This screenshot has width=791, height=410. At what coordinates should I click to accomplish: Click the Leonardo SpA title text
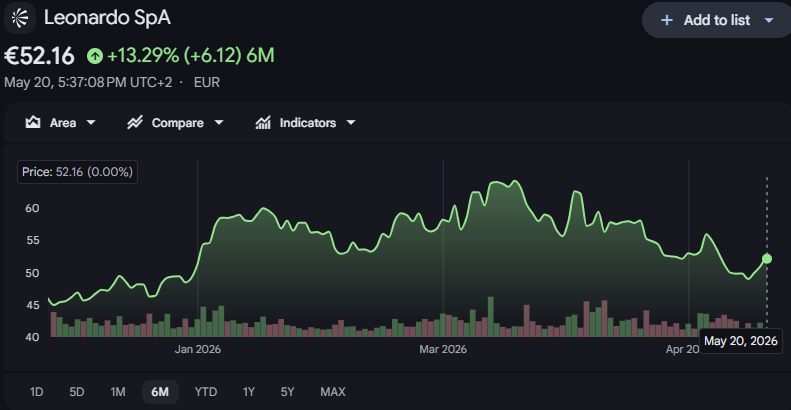point(107,18)
